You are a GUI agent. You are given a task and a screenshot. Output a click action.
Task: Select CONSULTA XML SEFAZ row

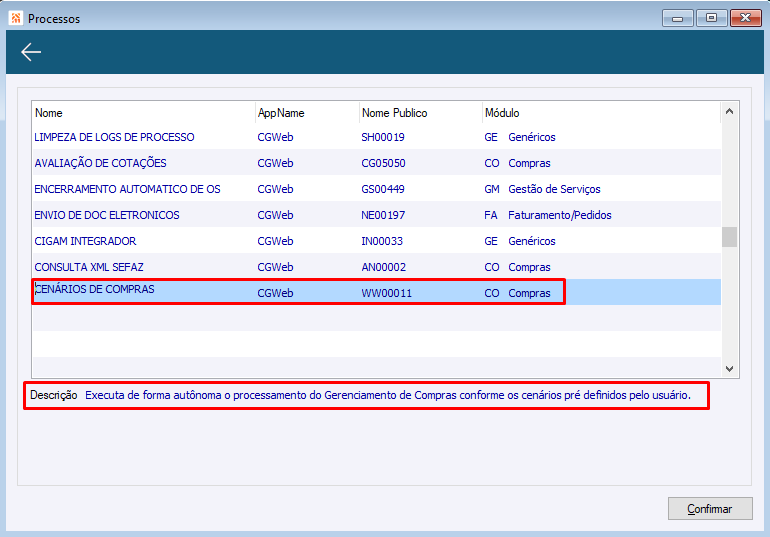(x=377, y=267)
